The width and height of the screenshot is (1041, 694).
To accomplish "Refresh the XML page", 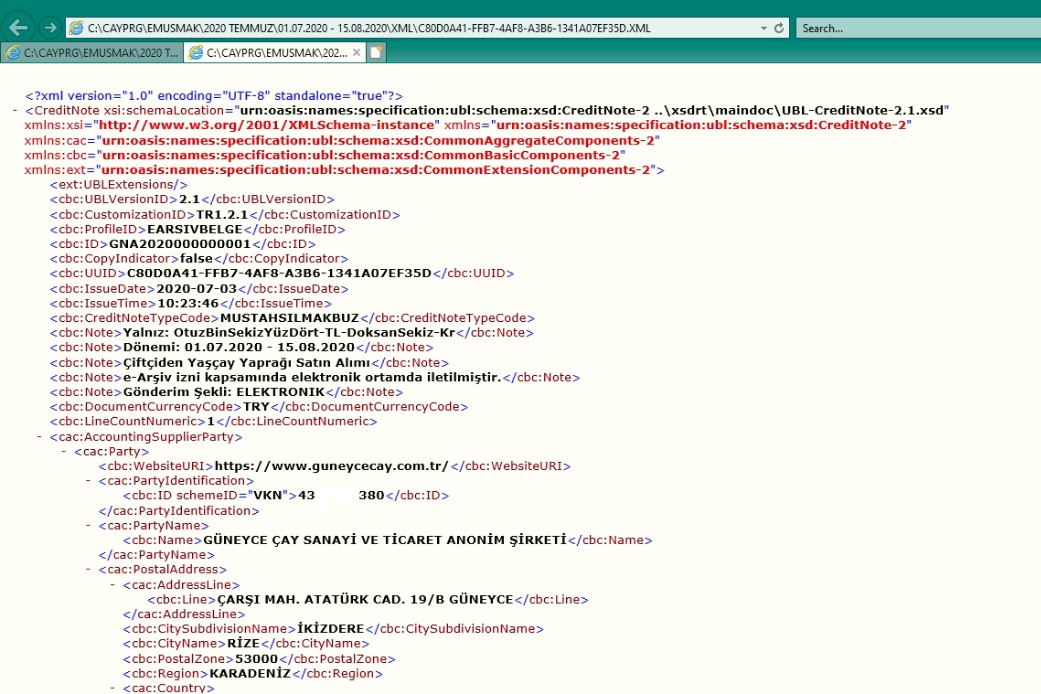I will pyautogui.click(x=779, y=28).
